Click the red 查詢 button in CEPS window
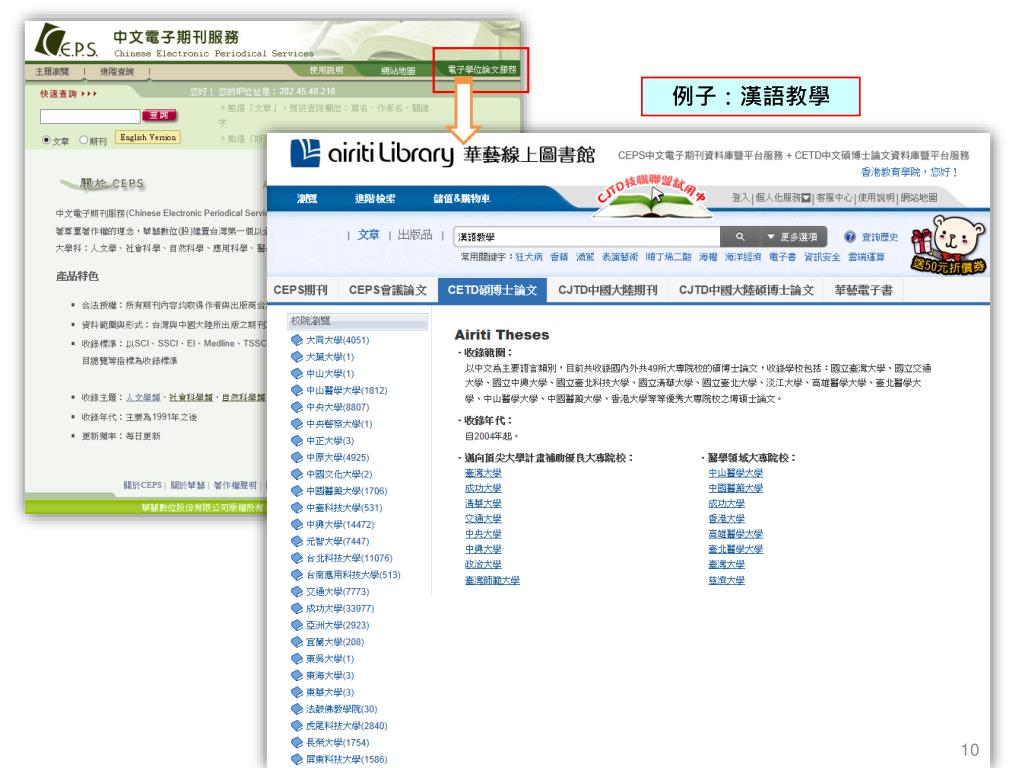Screen dimensions: 1024x768 159,115
